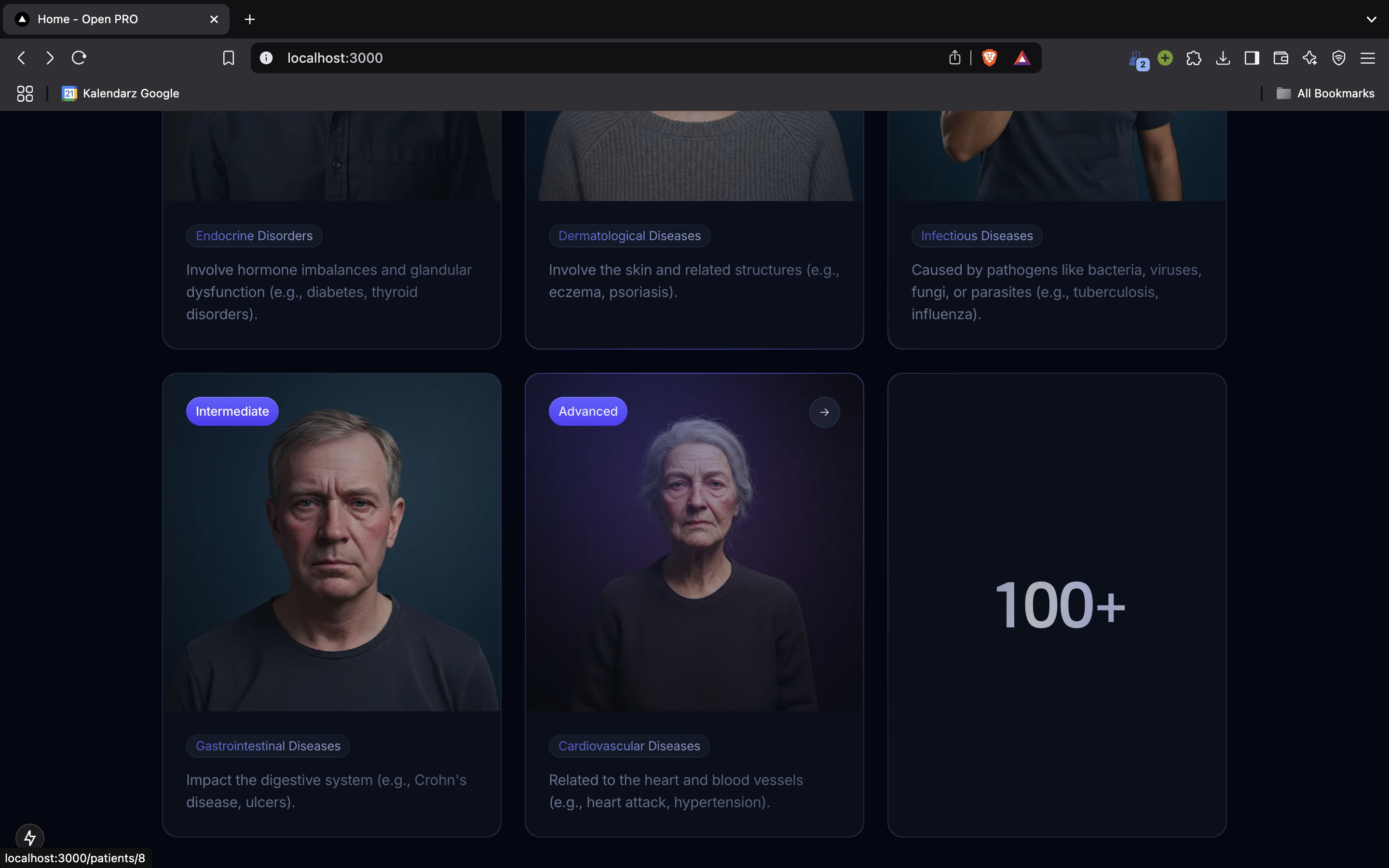The image size is (1389, 868).
Task: Open downloads from toolbar icon
Action: pyautogui.click(x=1223, y=58)
